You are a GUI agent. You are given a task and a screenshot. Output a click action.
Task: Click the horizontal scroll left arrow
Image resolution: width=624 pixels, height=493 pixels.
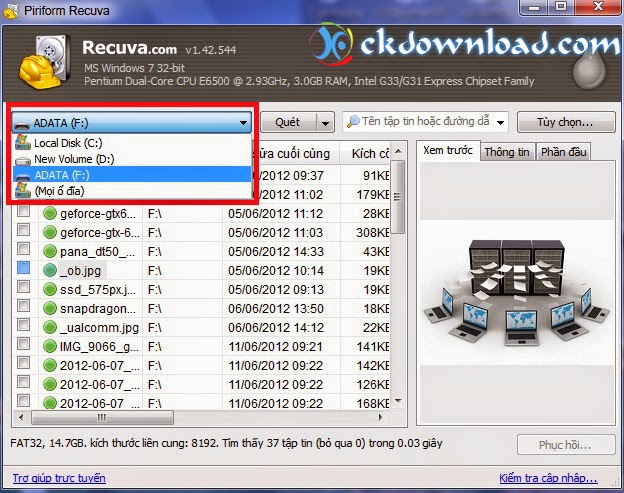21,417
